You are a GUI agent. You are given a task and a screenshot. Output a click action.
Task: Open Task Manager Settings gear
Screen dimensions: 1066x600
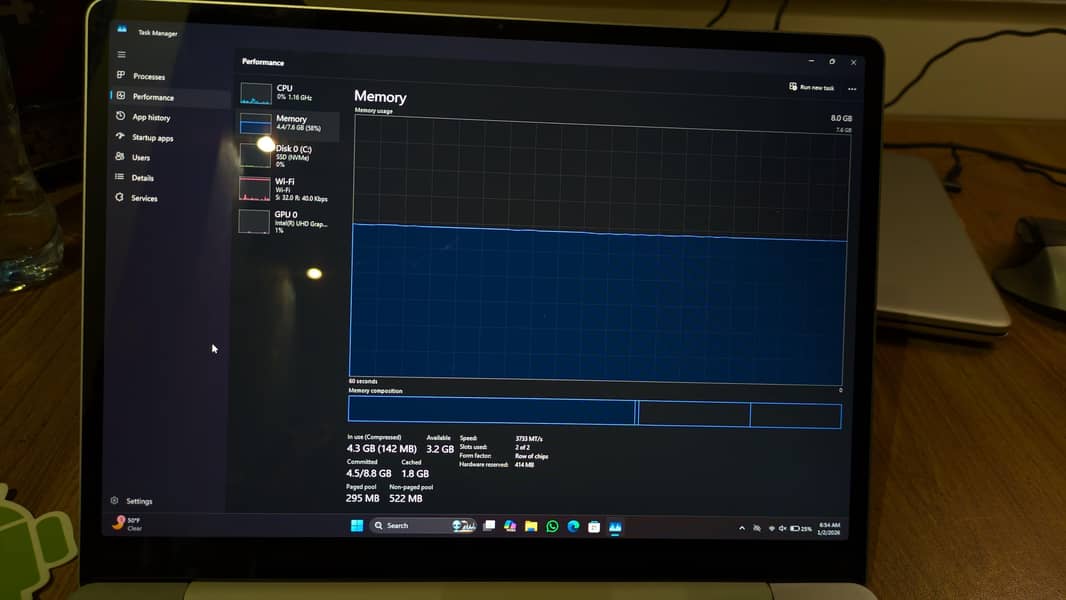click(x=115, y=501)
